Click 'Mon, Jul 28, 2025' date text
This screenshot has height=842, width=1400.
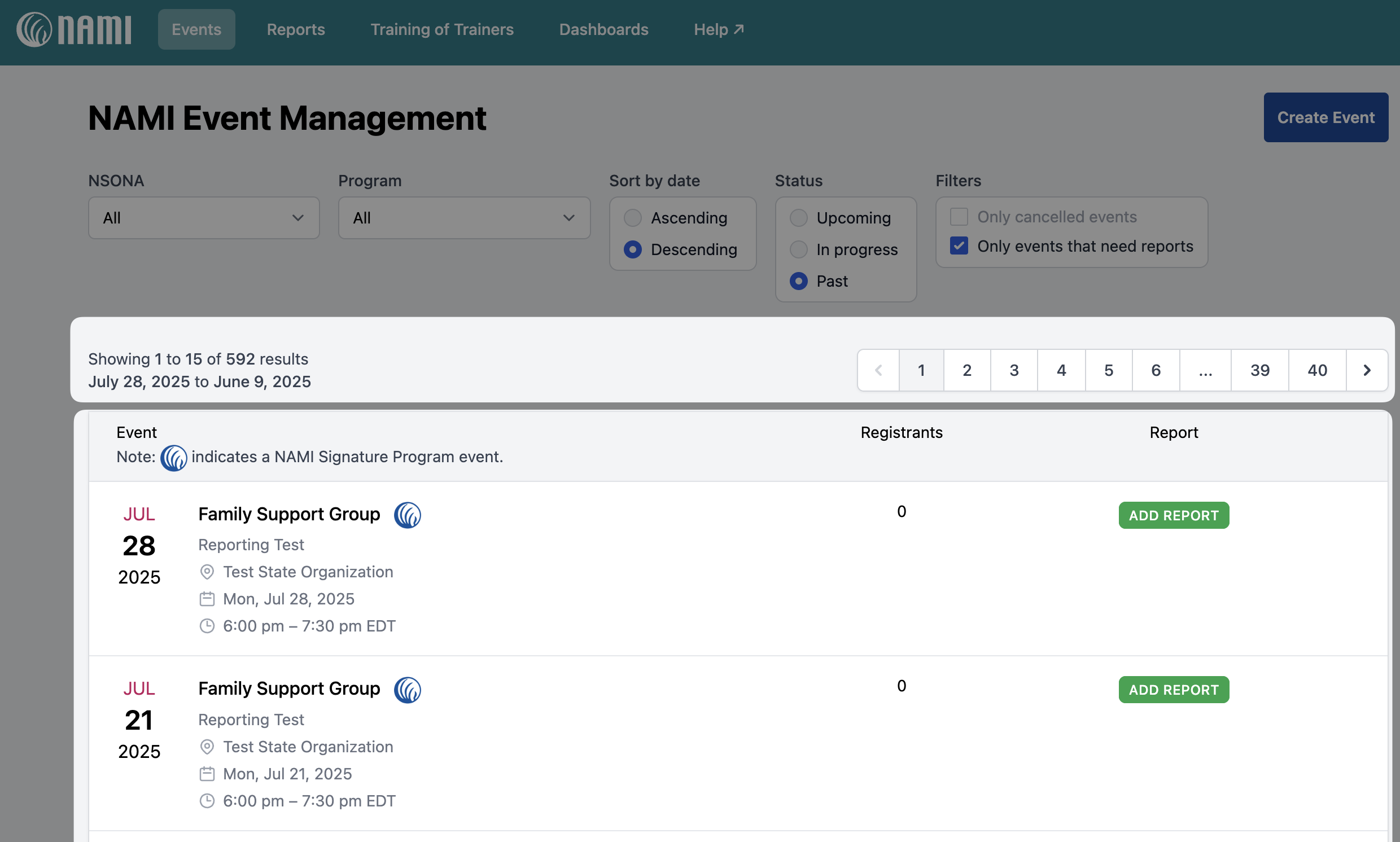point(289,599)
